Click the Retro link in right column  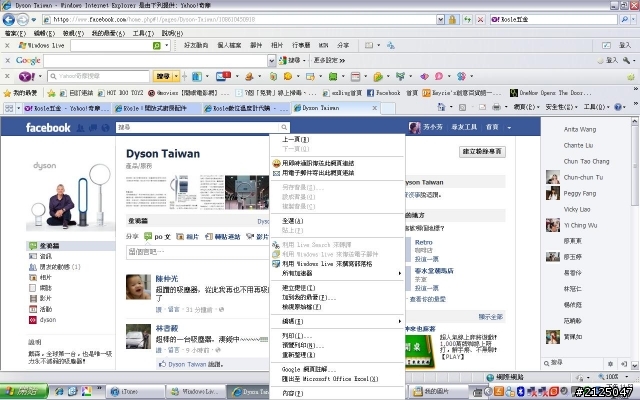(423, 242)
